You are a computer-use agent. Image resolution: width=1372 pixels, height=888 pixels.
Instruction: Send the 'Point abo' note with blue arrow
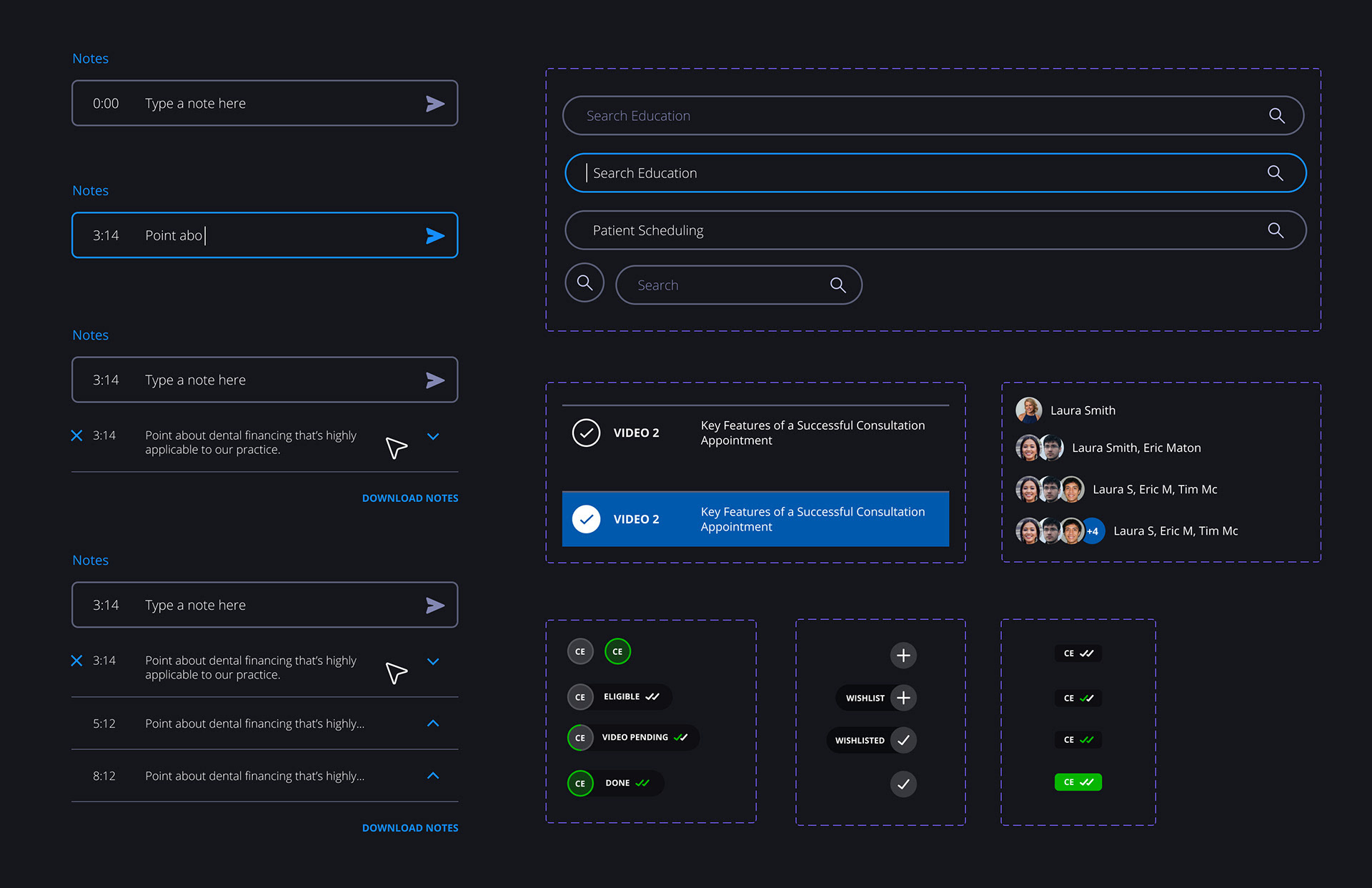(x=434, y=236)
